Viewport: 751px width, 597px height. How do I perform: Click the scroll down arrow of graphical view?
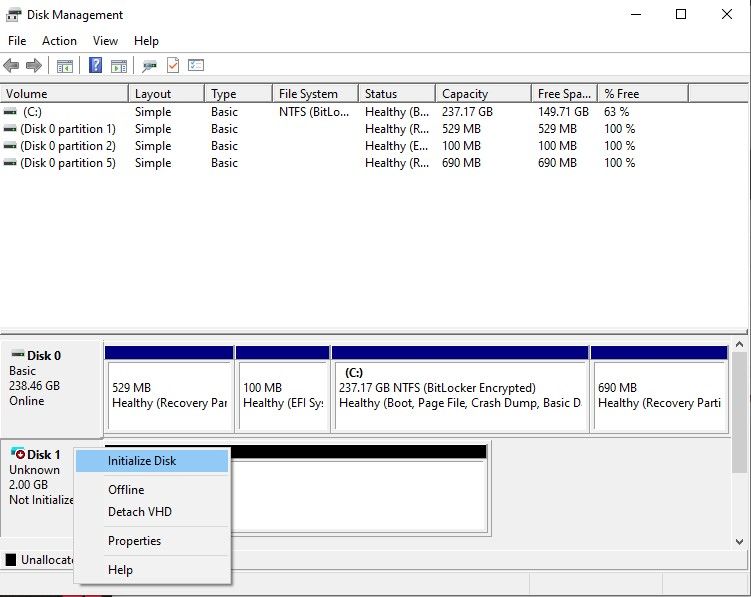[740, 541]
